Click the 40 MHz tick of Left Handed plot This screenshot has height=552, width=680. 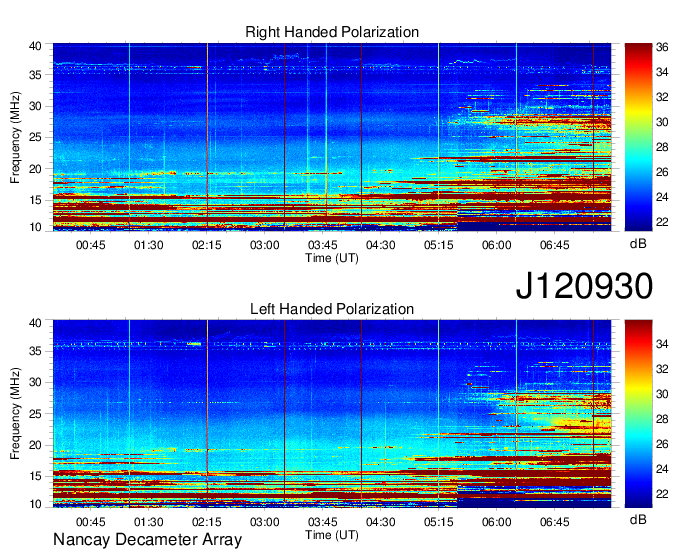pyautogui.click(x=35, y=323)
